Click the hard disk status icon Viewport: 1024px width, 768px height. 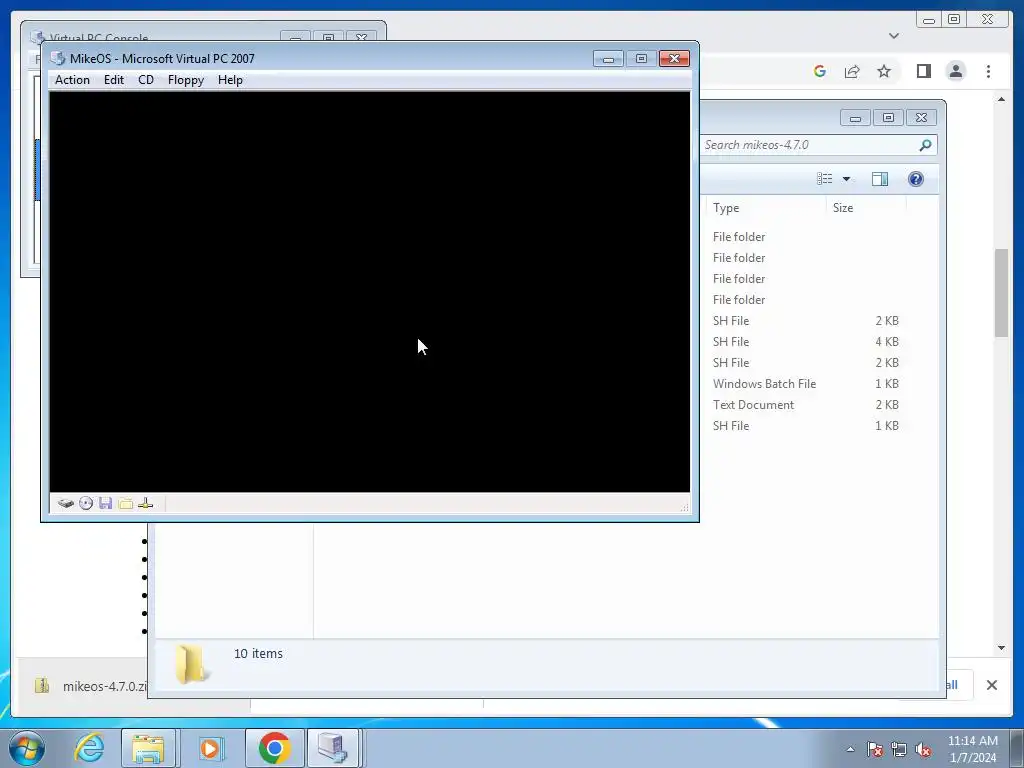[x=65, y=503]
